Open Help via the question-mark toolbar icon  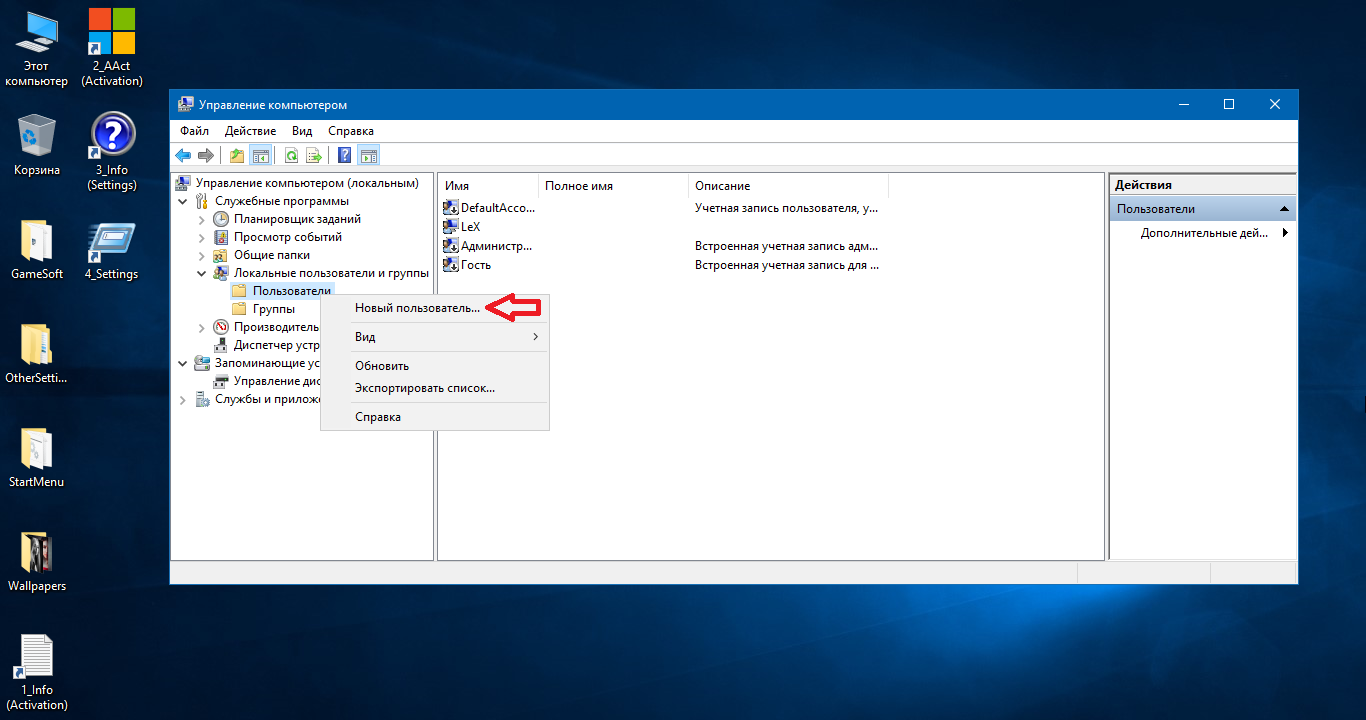coord(345,155)
